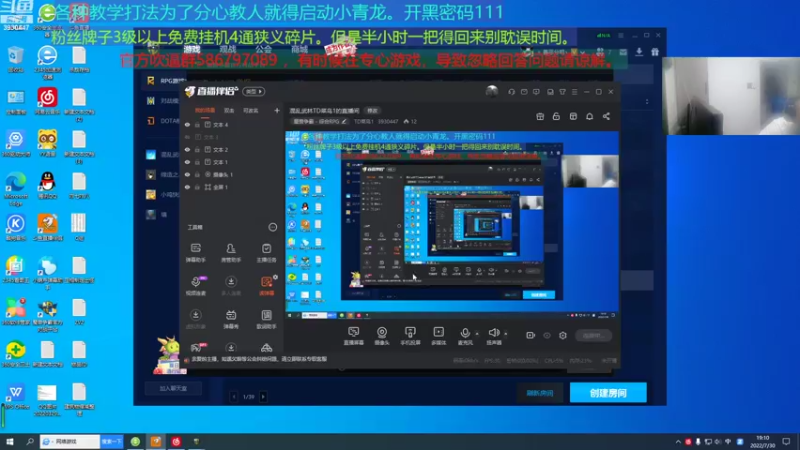
Task: Click 修改 next to the room title
Action: click(x=372, y=110)
